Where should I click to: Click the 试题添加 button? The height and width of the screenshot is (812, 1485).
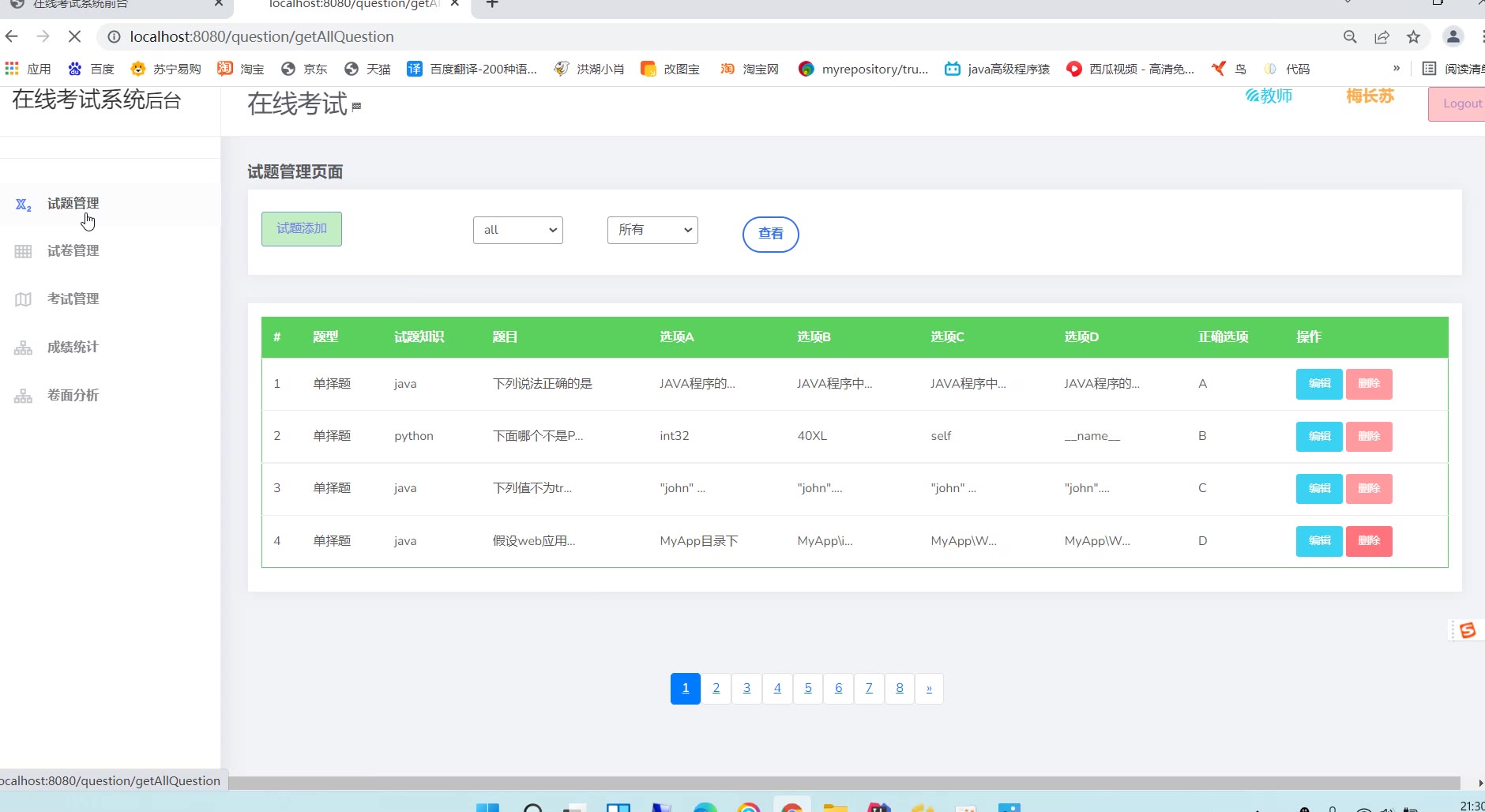click(x=302, y=229)
